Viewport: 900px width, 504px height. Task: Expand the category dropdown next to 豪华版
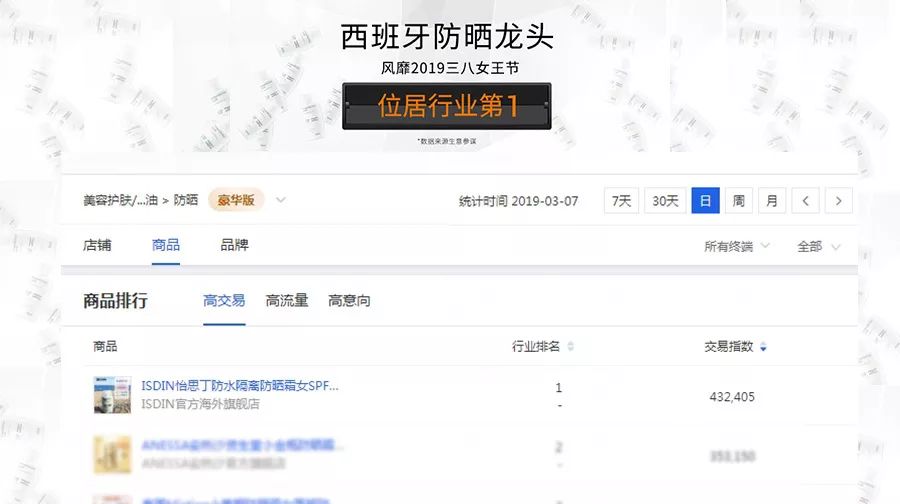(281, 200)
